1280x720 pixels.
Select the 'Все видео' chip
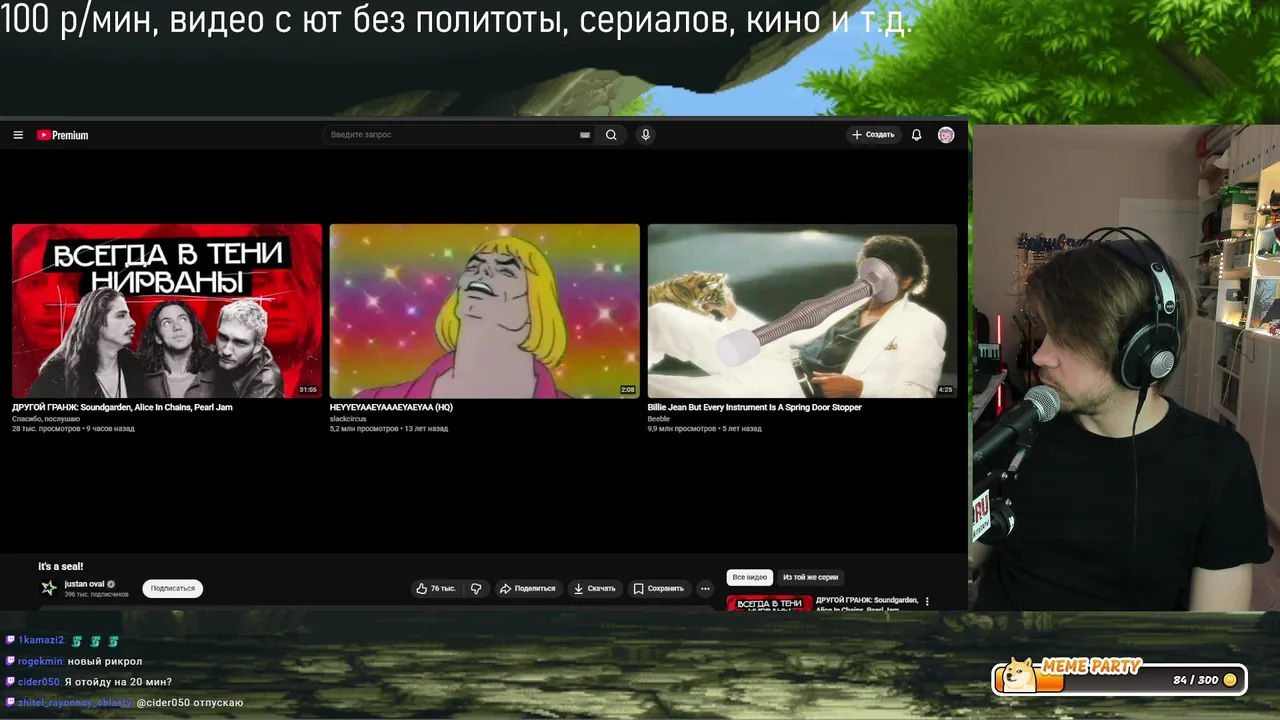pyautogui.click(x=750, y=577)
